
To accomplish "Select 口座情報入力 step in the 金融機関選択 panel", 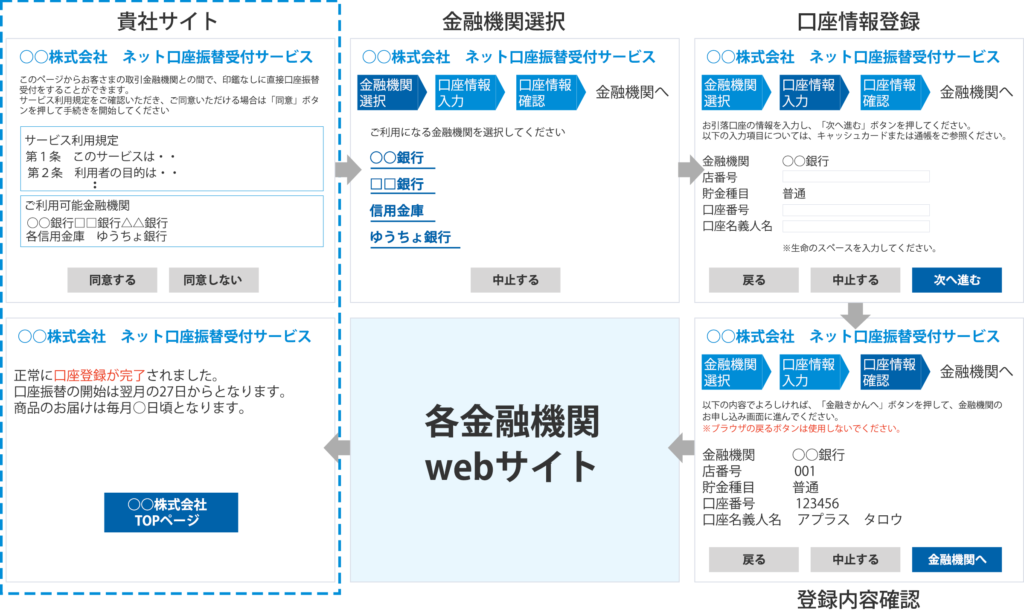I will pos(469,92).
